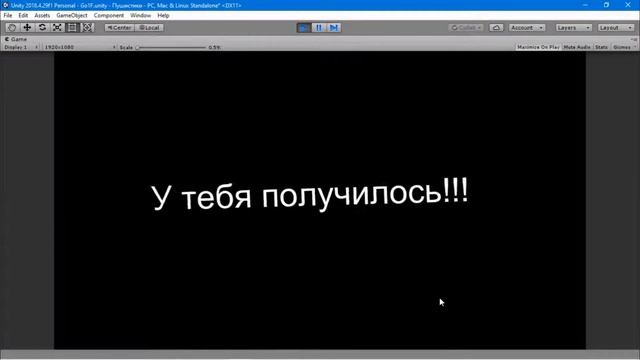The width and height of the screenshot is (640, 360).
Task: Stop play mode with Play button
Action: click(304, 28)
